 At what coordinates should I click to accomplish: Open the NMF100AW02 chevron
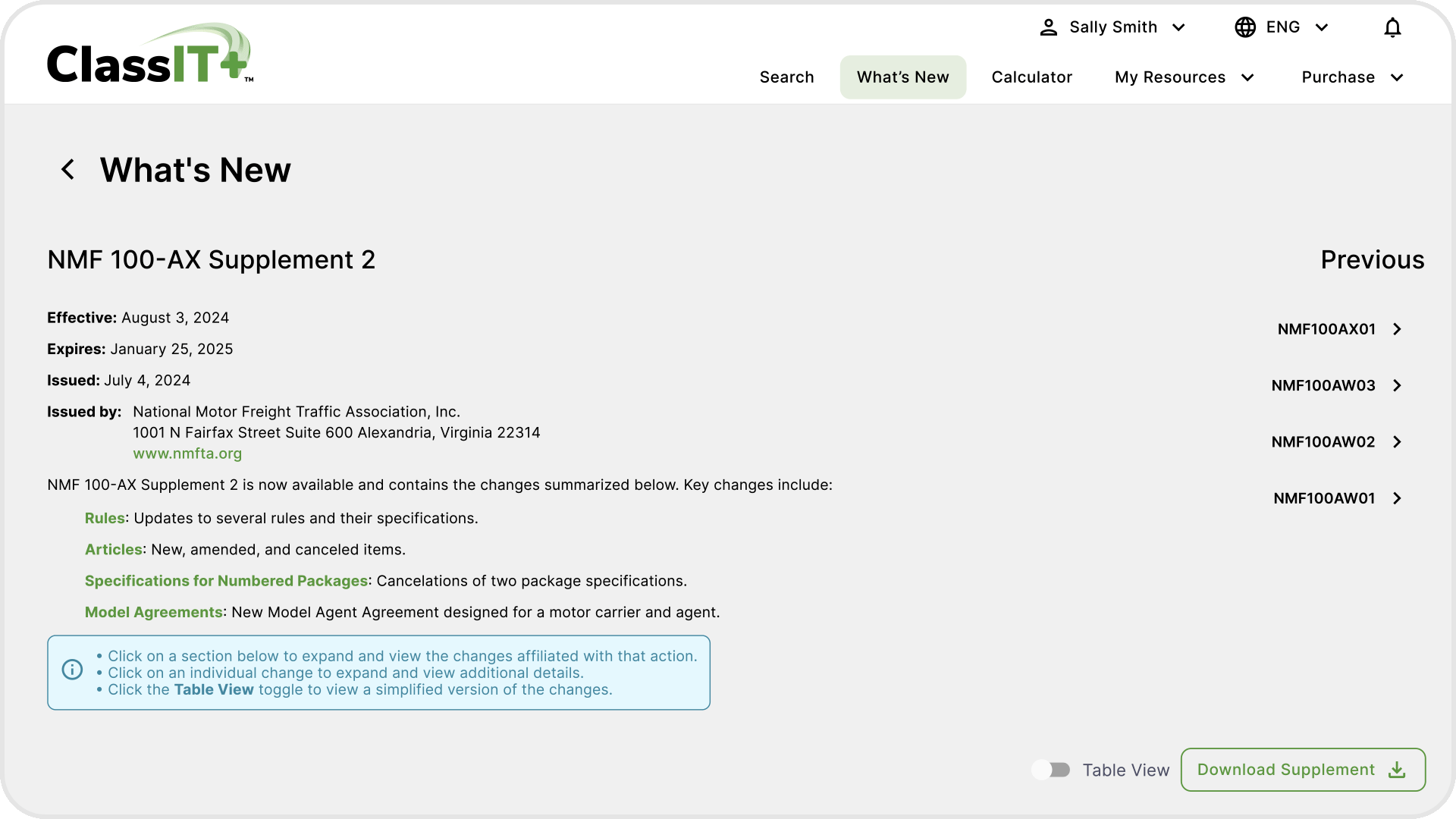(x=1397, y=442)
